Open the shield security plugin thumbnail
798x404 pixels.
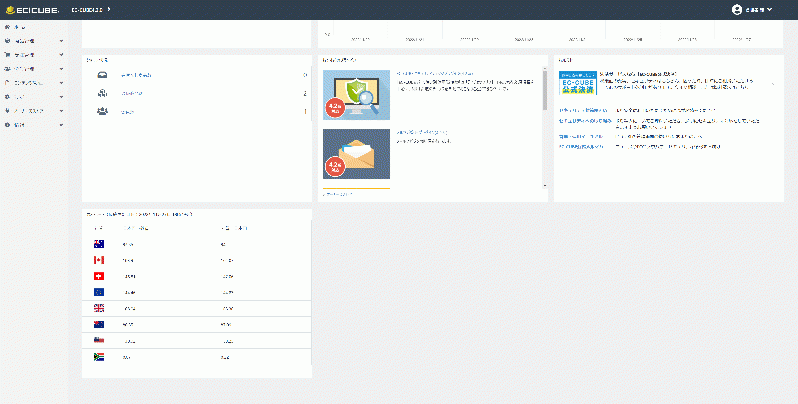pos(356,95)
